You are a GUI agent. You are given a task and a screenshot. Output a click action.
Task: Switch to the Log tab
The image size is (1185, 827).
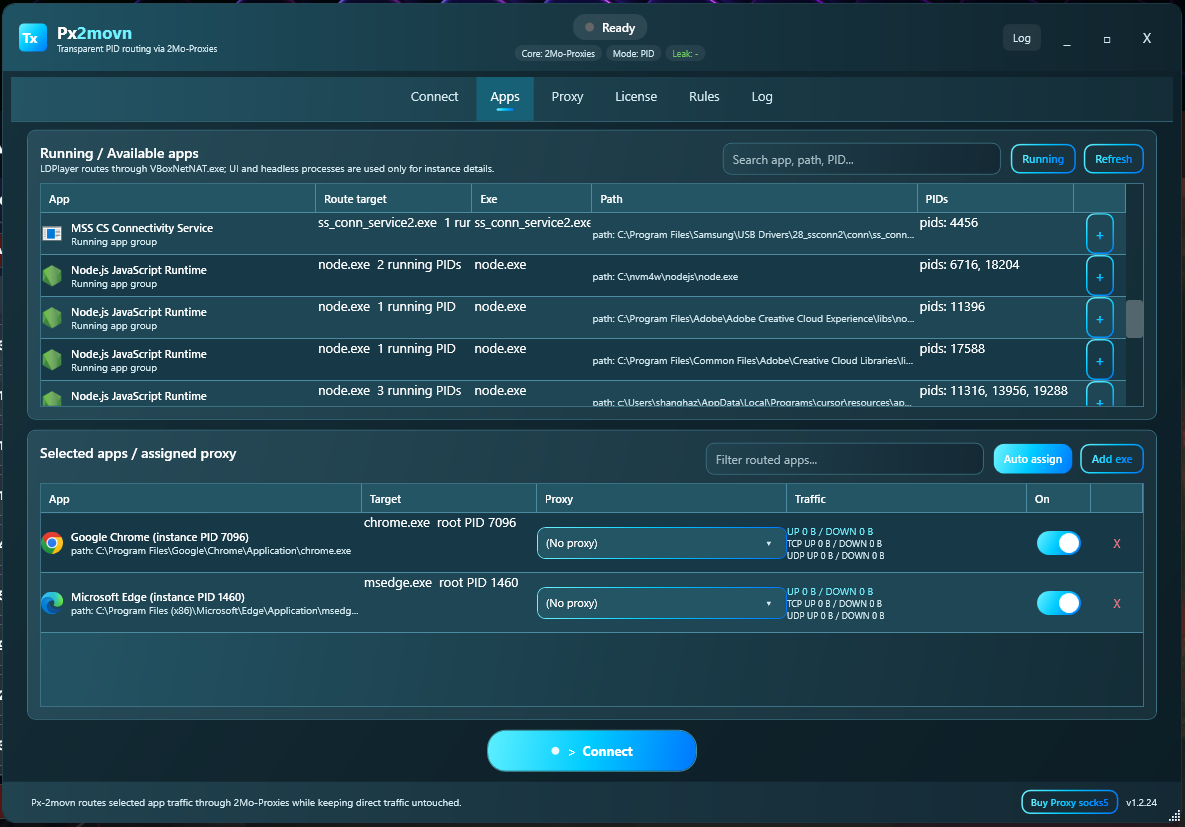(x=762, y=97)
